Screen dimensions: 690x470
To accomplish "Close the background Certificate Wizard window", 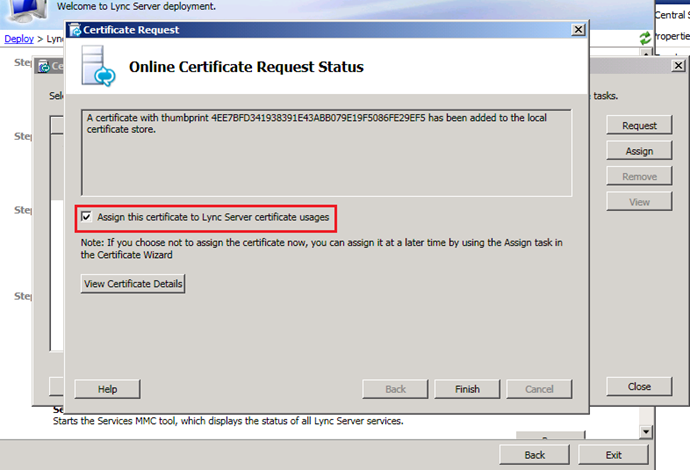I will (679, 66).
